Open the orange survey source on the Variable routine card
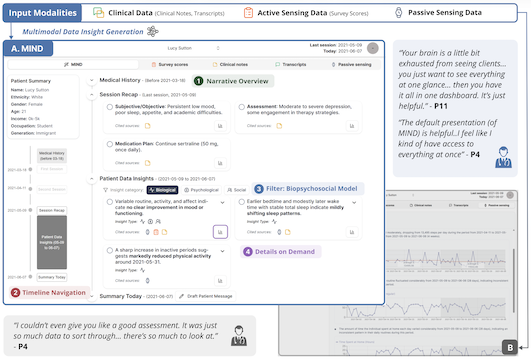The width and height of the screenshot is (531, 360). click(156, 232)
